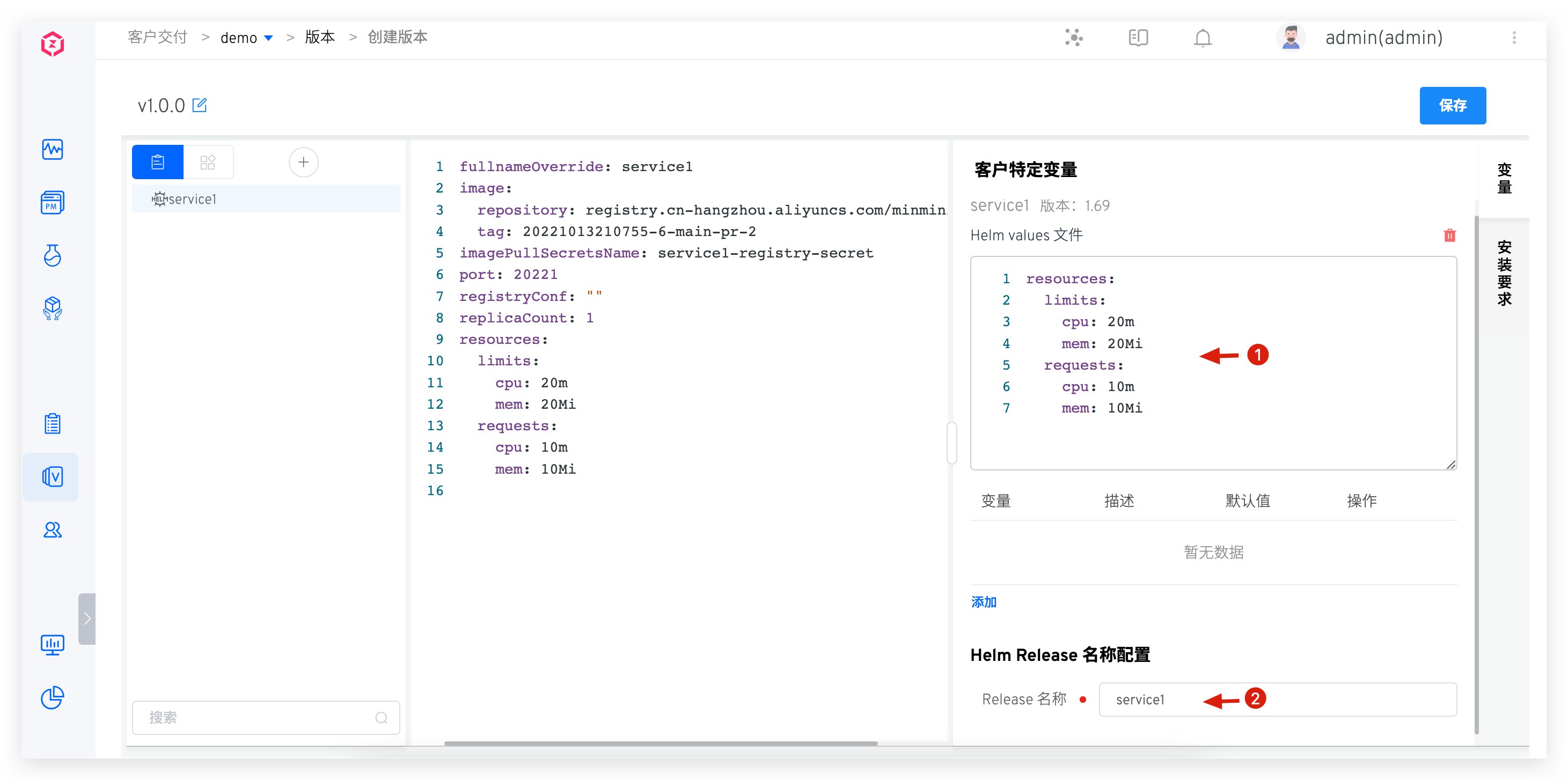Switch to the 安装要求 side tab
The image size is (1568, 780).
click(x=1504, y=273)
